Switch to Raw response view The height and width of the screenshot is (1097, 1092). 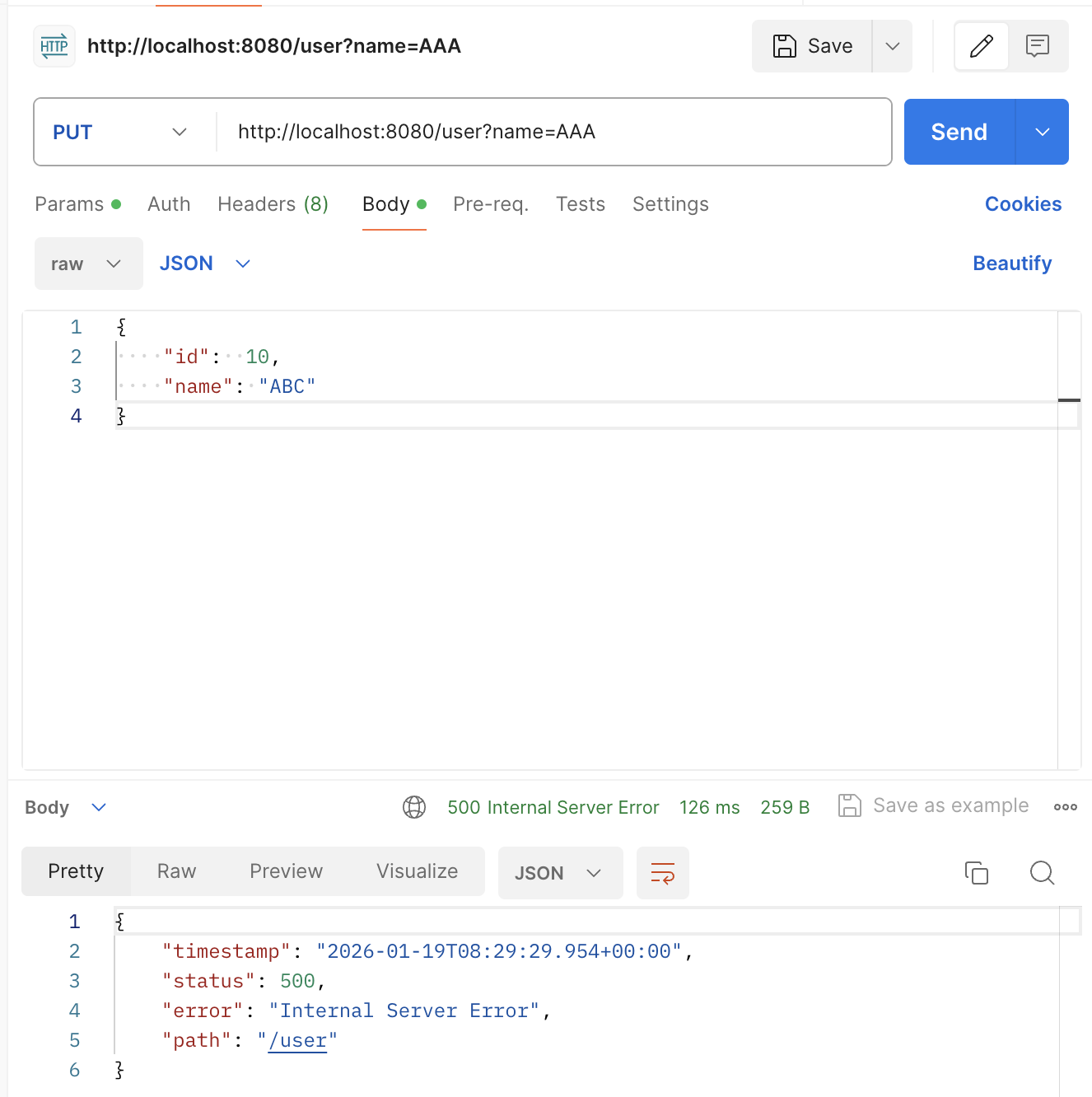click(x=177, y=871)
